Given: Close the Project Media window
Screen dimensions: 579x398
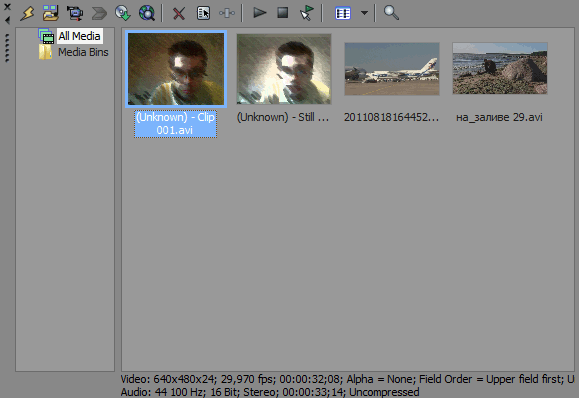Looking at the screenshot, I should tap(7, 7).
